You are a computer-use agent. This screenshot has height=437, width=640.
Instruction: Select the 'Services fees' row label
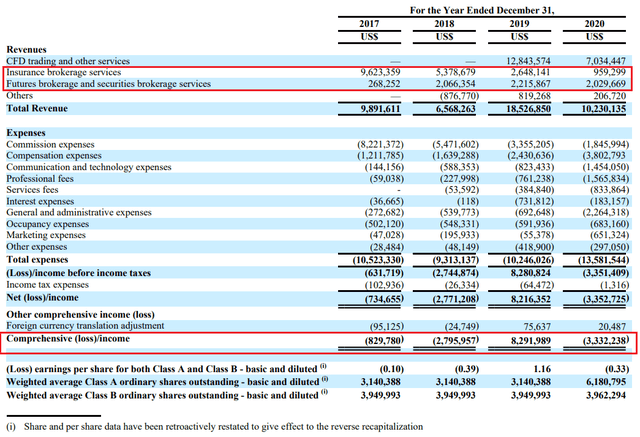tap(32, 190)
